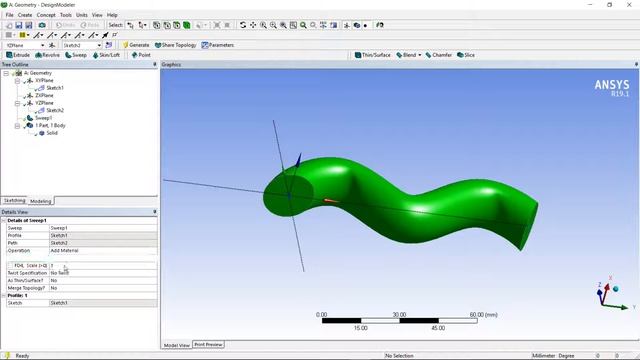
Task: Click the ISO ball in the triad
Action: point(616,289)
